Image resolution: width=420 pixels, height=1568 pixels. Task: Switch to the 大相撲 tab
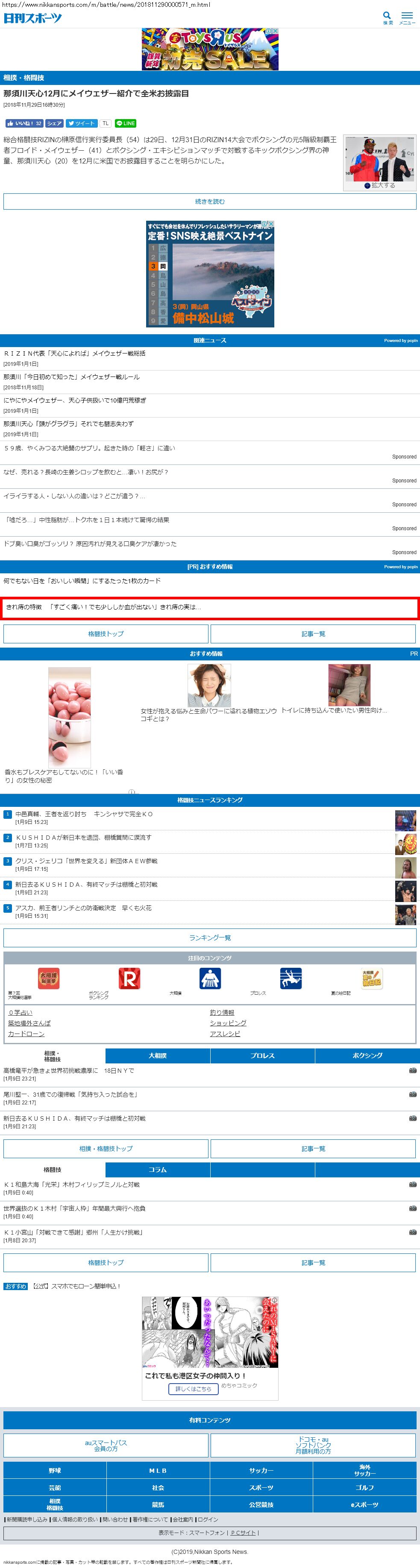coord(157,1055)
